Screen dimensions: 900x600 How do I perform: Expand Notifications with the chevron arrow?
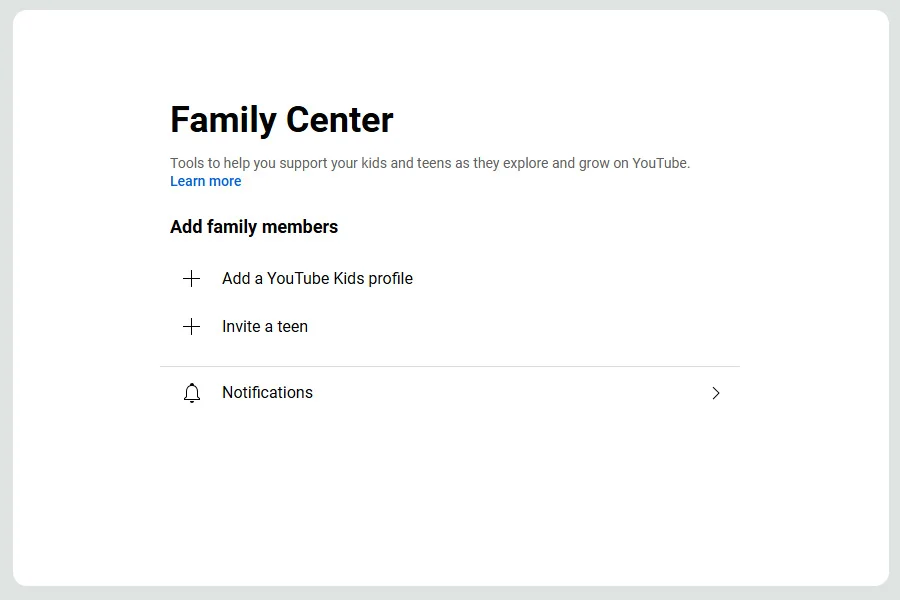716,393
